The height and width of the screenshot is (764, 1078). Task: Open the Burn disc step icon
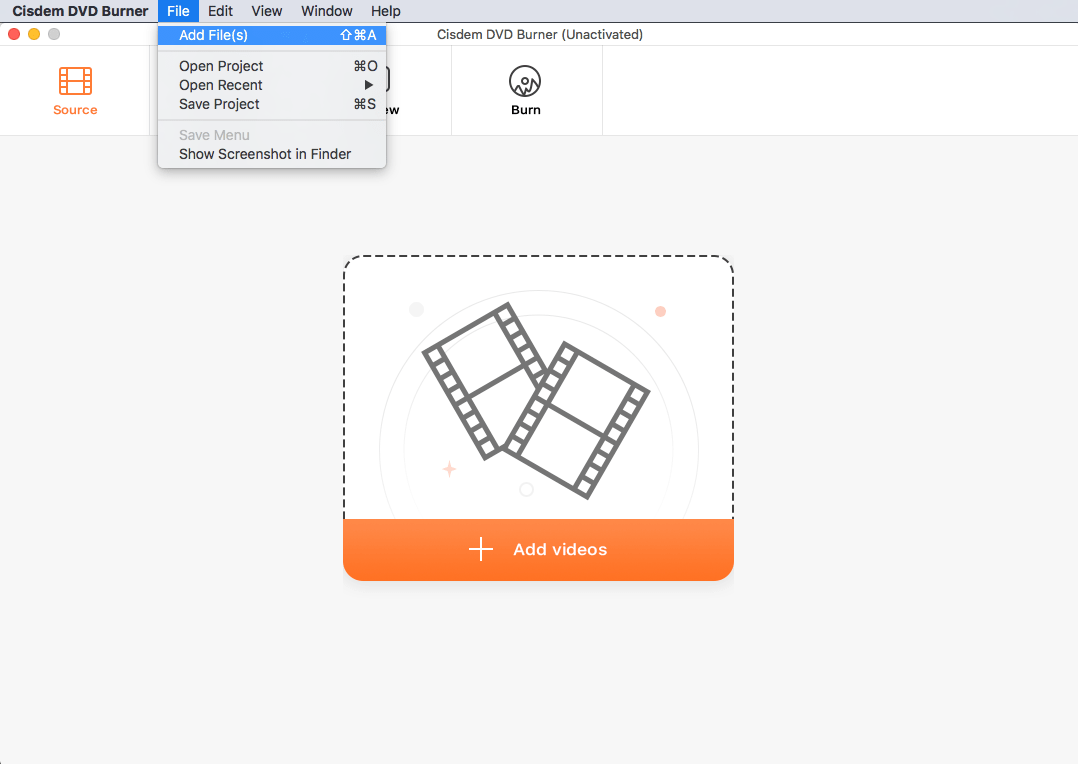[525, 81]
